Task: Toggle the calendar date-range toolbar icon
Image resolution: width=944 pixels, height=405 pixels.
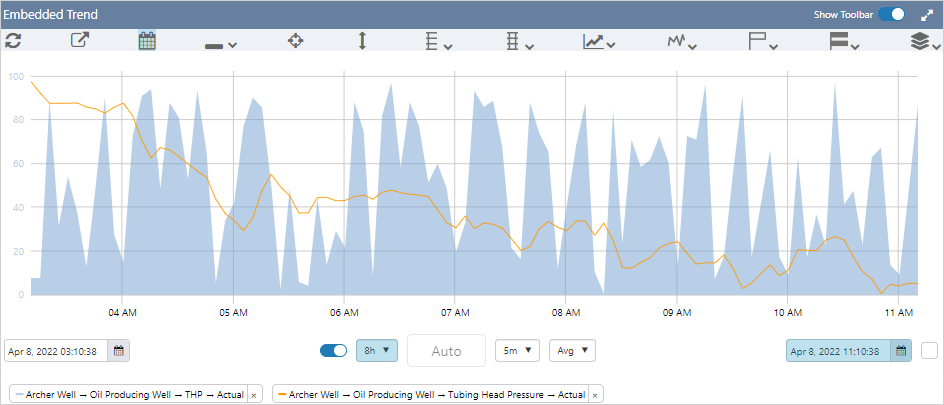Action: [147, 40]
